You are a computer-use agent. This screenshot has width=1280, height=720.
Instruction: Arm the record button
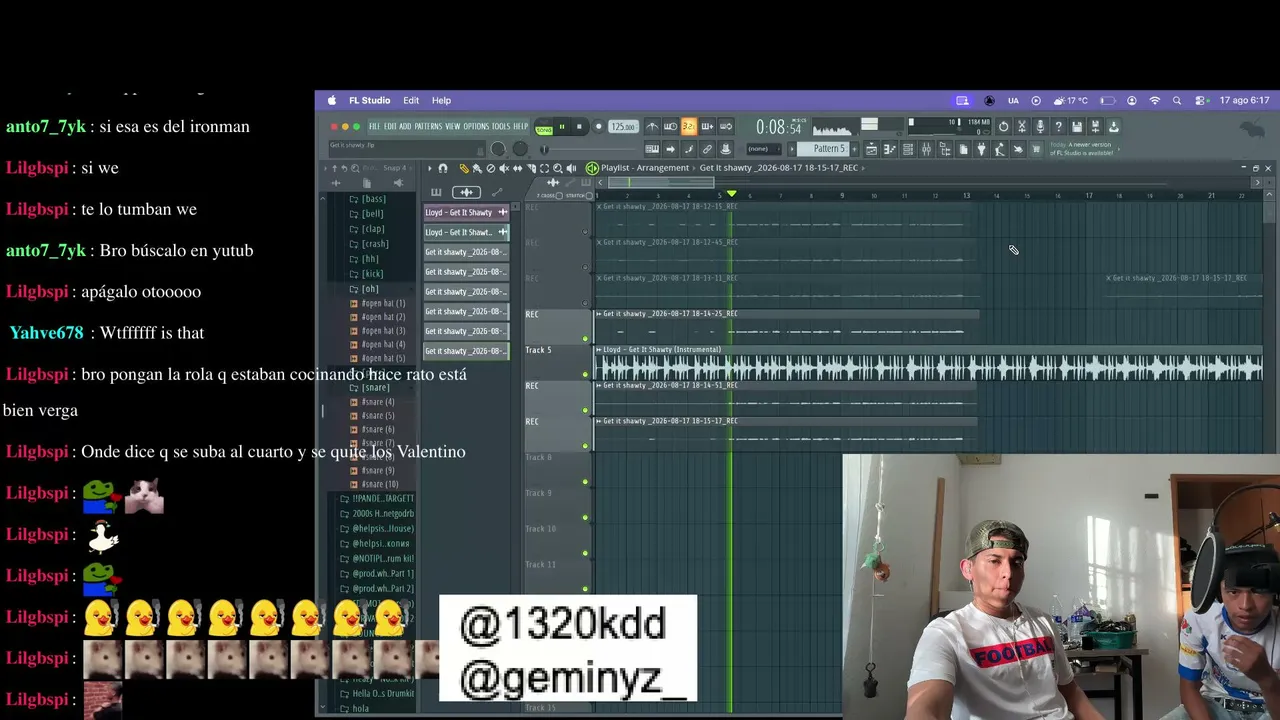(598, 127)
